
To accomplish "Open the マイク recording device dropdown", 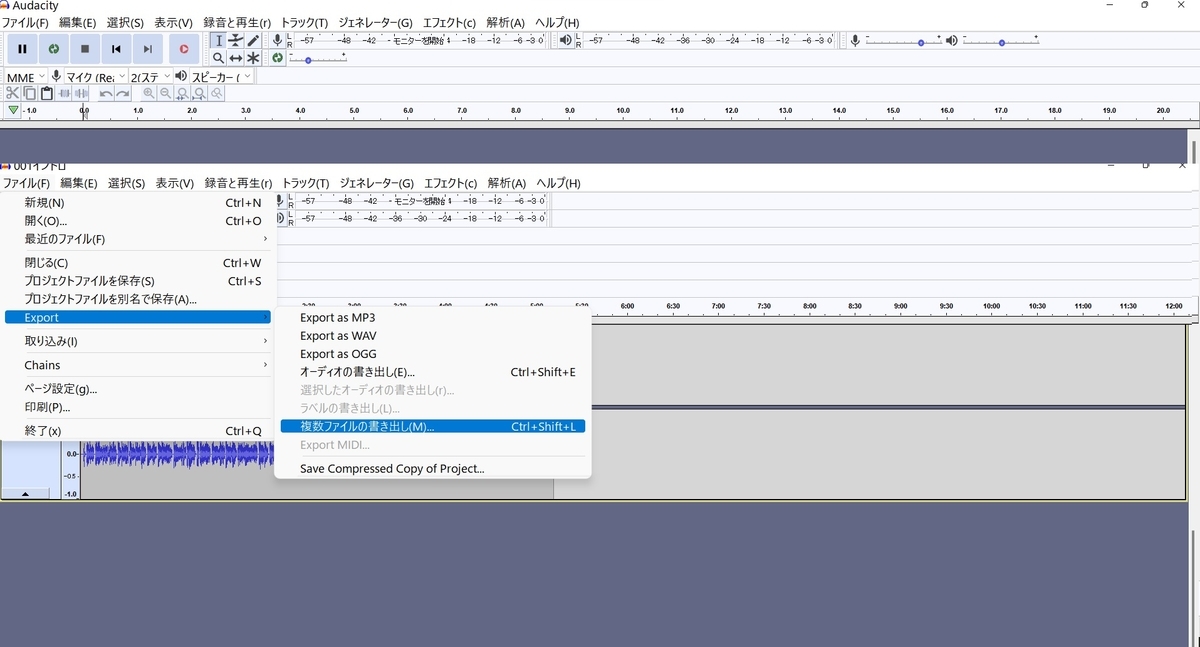I will pyautogui.click(x=96, y=77).
